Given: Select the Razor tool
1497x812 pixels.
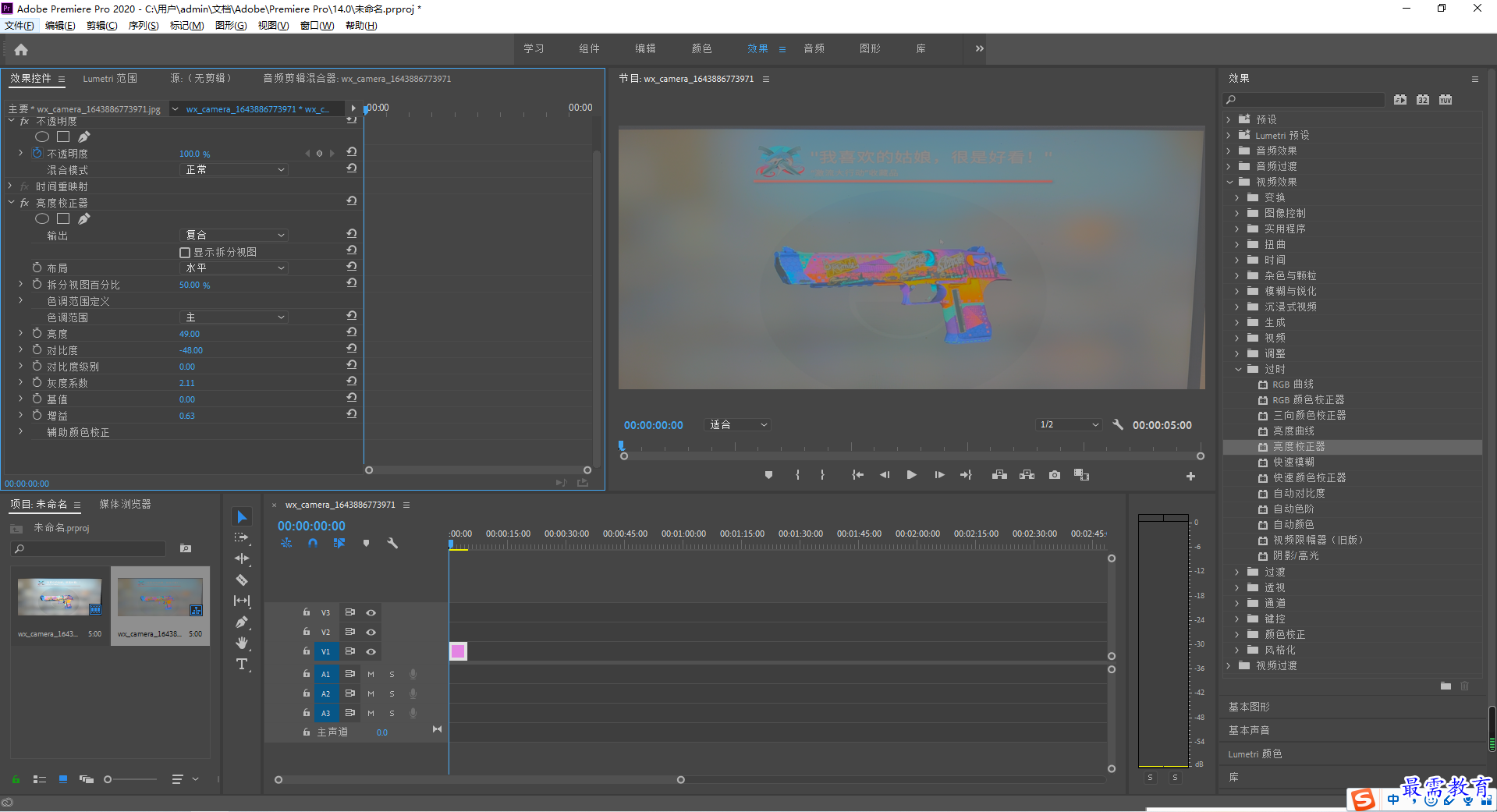Looking at the screenshot, I should coord(242,580).
